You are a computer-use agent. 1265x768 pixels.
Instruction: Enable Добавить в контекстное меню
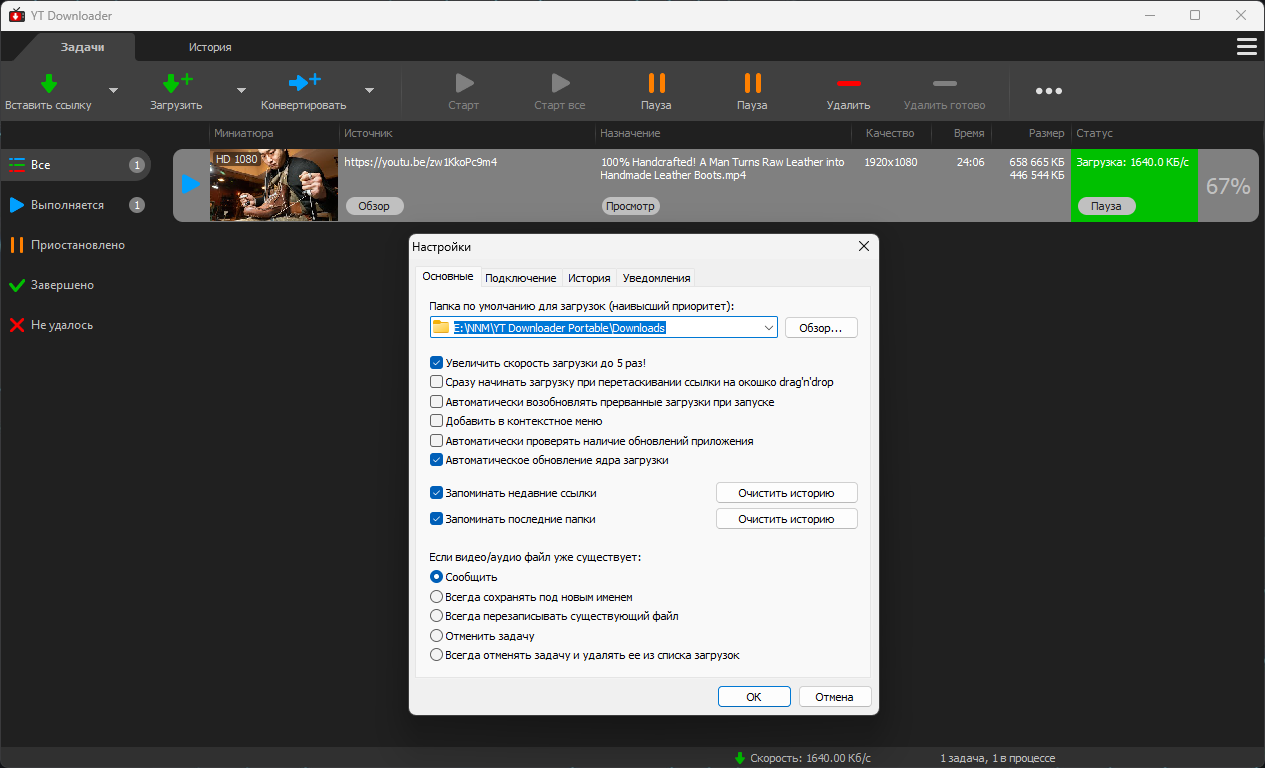pos(436,421)
